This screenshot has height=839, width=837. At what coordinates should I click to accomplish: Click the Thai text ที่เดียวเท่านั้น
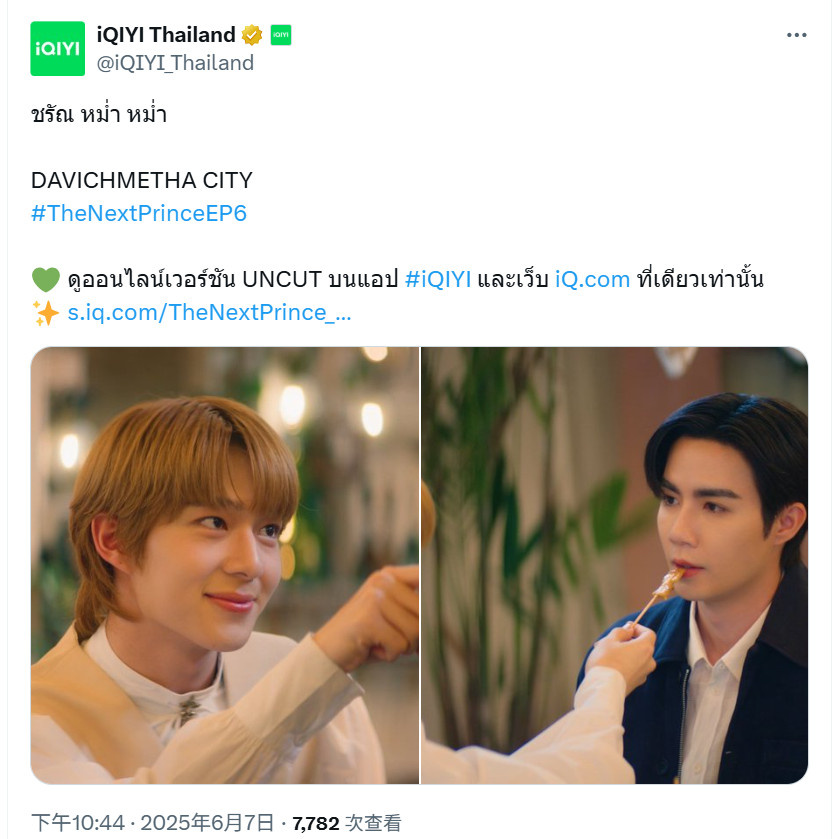700,278
